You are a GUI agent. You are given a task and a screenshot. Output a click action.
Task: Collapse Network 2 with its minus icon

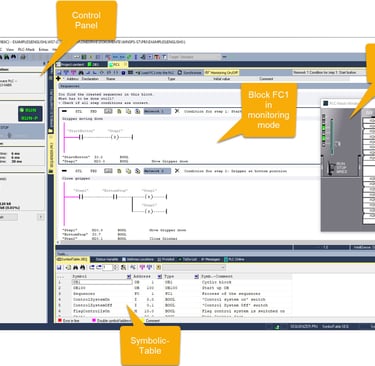point(64,171)
